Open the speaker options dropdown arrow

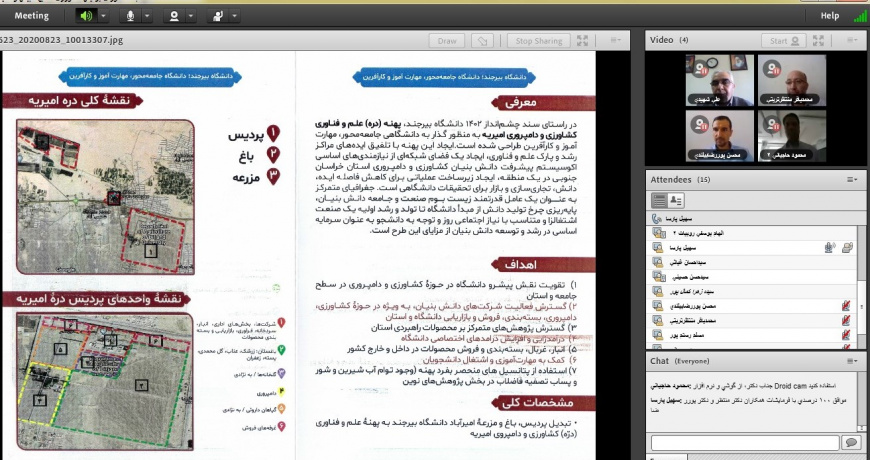(x=103, y=16)
